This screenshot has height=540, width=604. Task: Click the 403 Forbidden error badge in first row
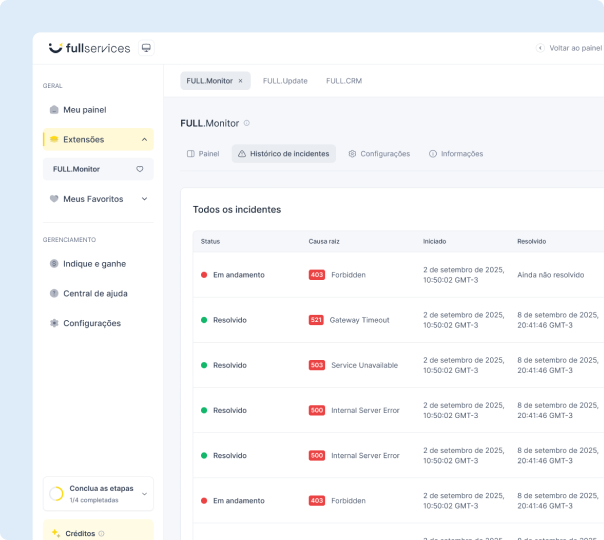coord(317,275)
